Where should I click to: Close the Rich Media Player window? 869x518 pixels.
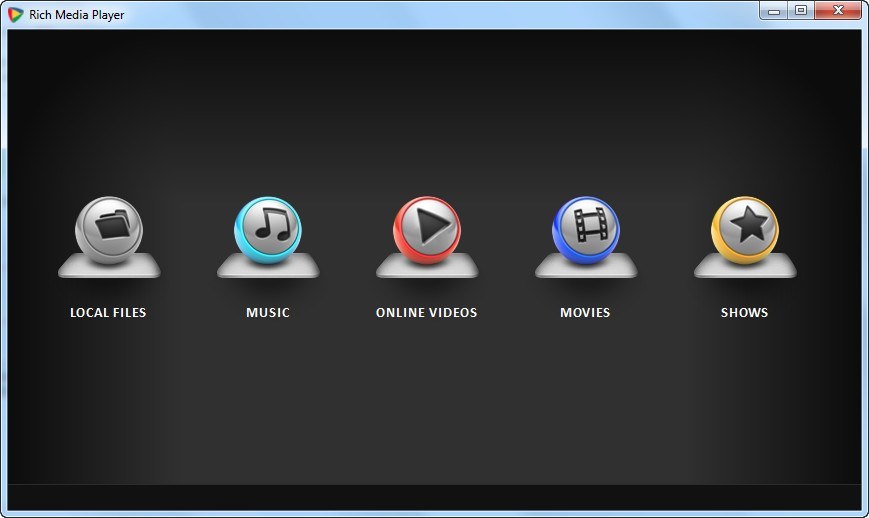click(838, 11)
